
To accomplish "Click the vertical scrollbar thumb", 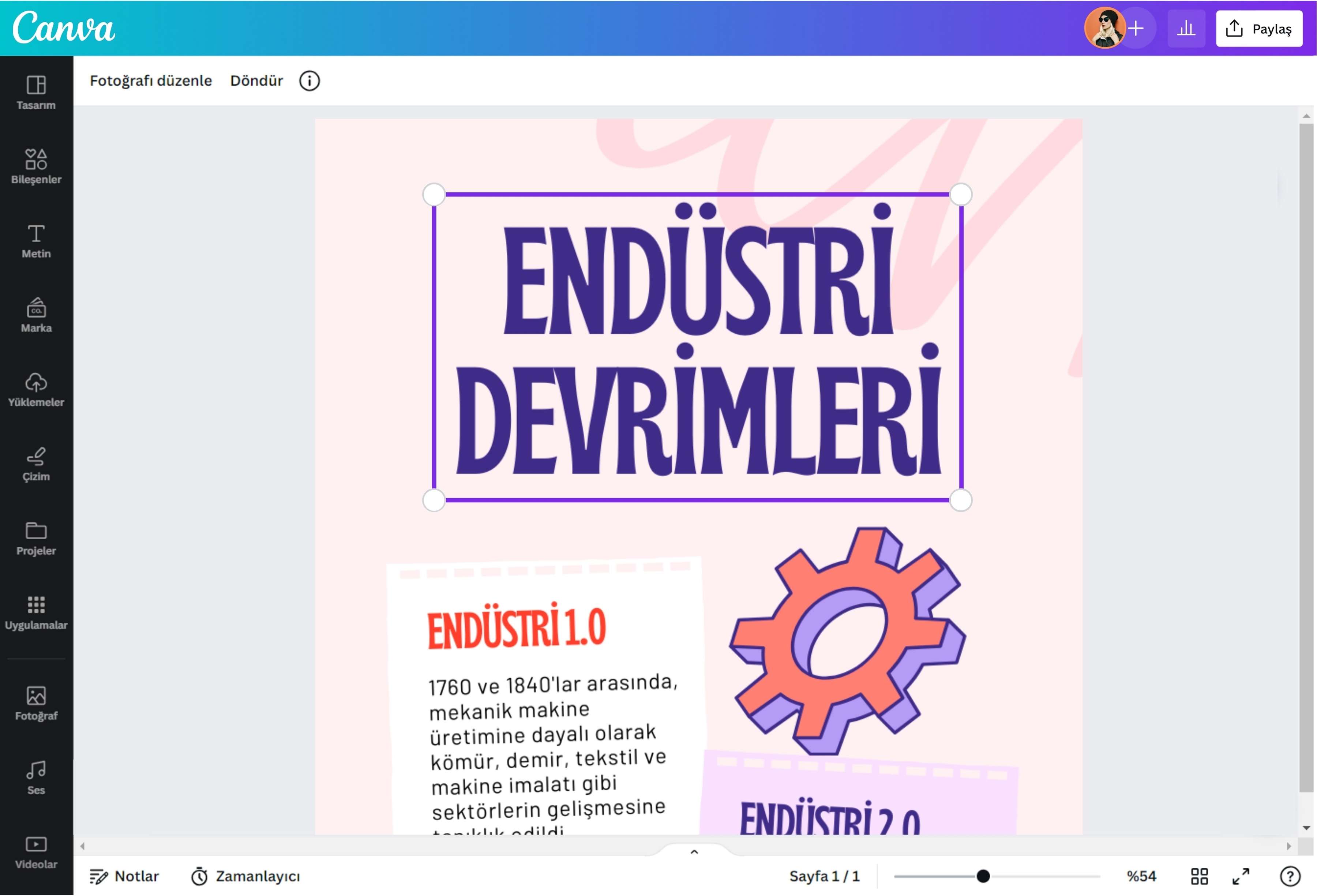I will point(1306,458).
